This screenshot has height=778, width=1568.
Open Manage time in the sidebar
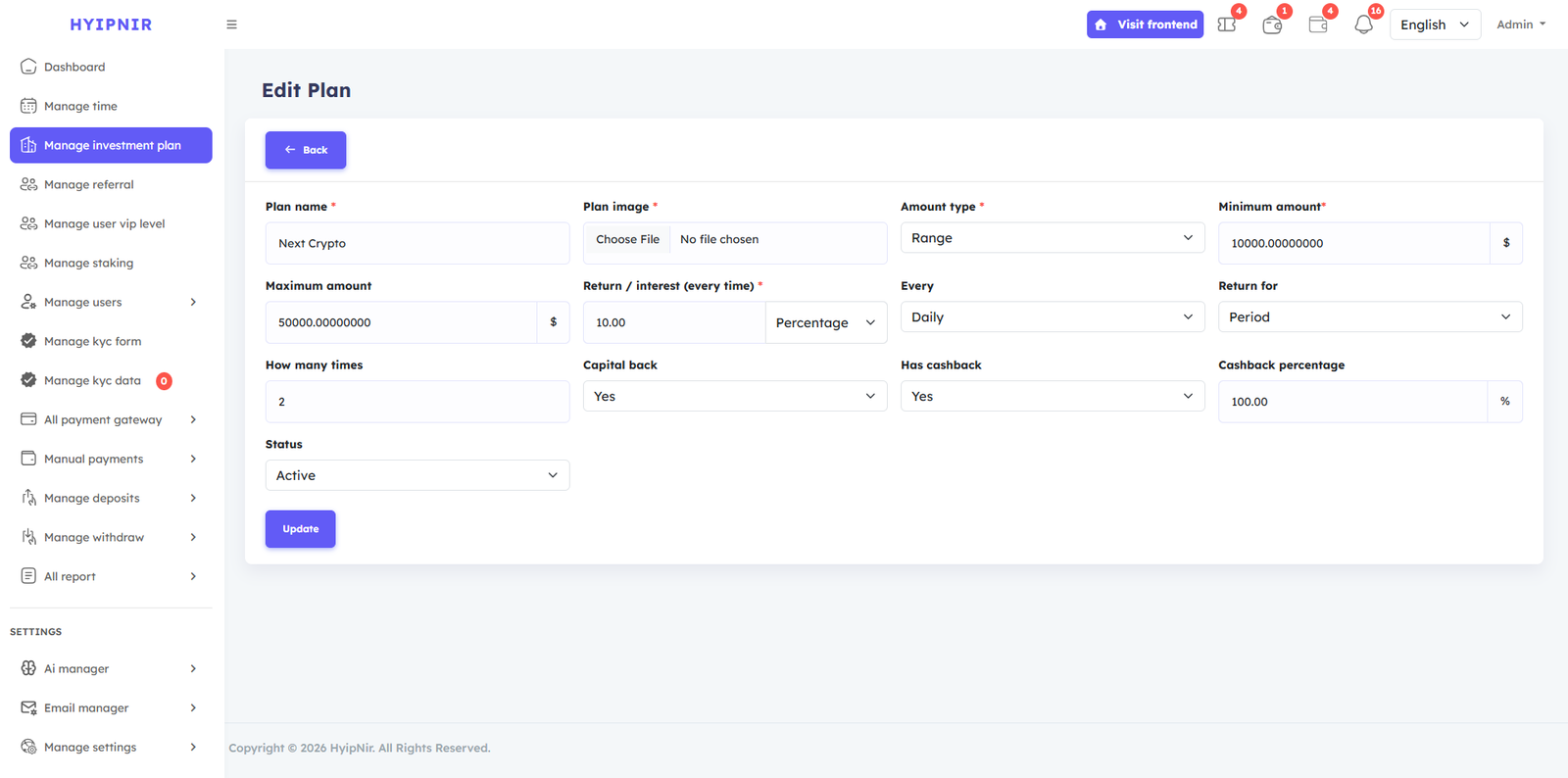(x=80, y=106)
